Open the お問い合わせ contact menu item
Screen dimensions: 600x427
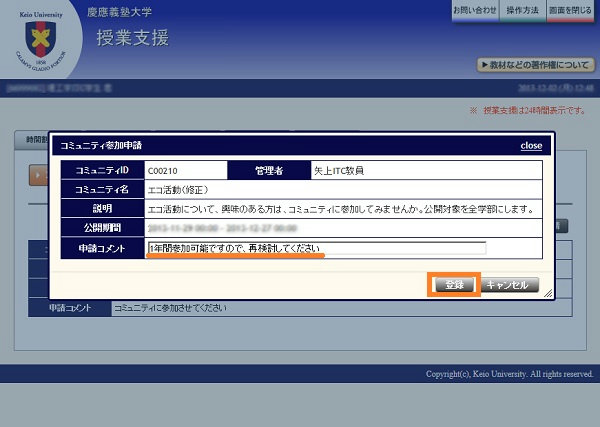tap(473, 9)
